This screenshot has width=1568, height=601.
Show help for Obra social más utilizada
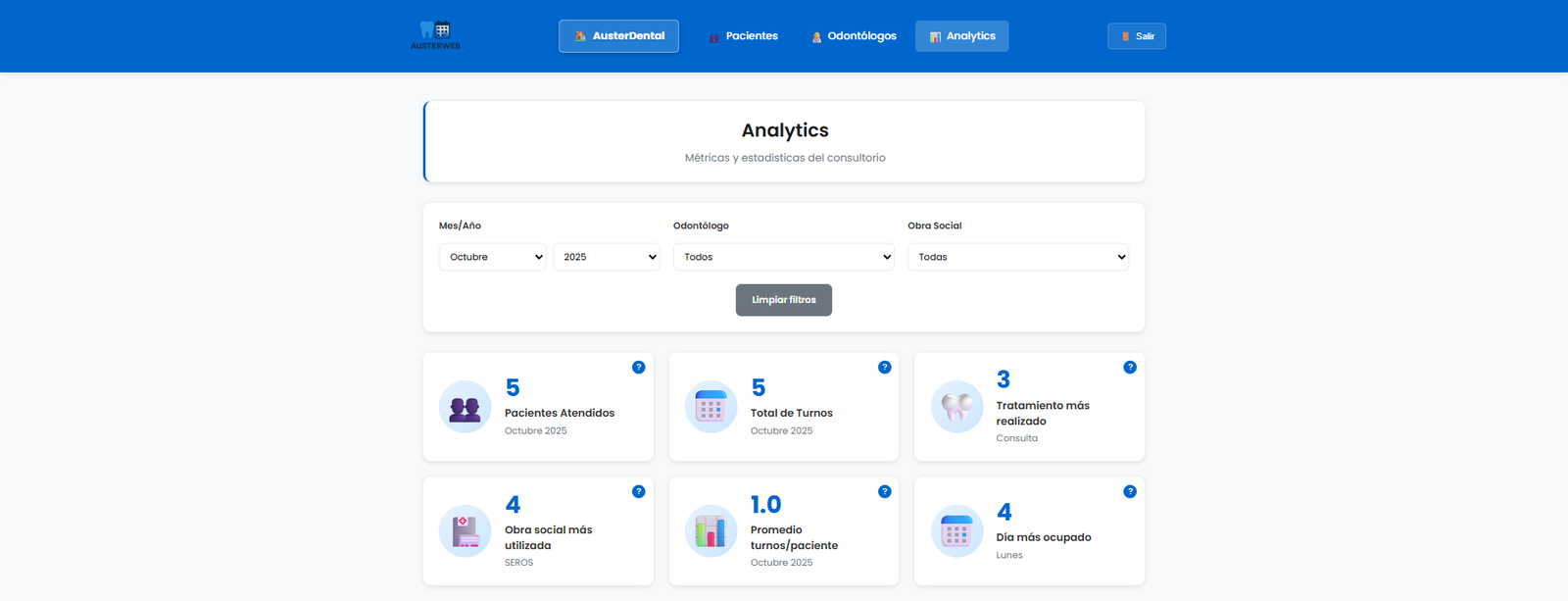(639, 492)
